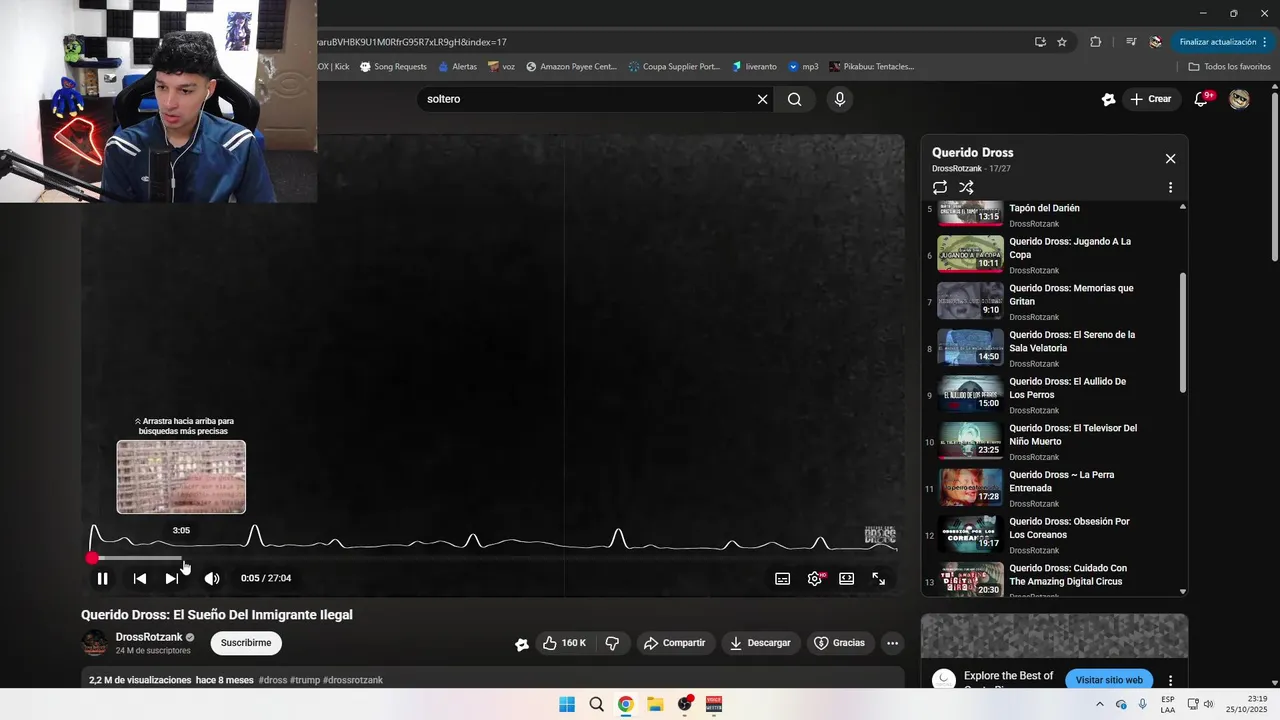This screenshot has width=1280, height=720.
Task: Open the #dross hashtag link
Action: (272, 680)
